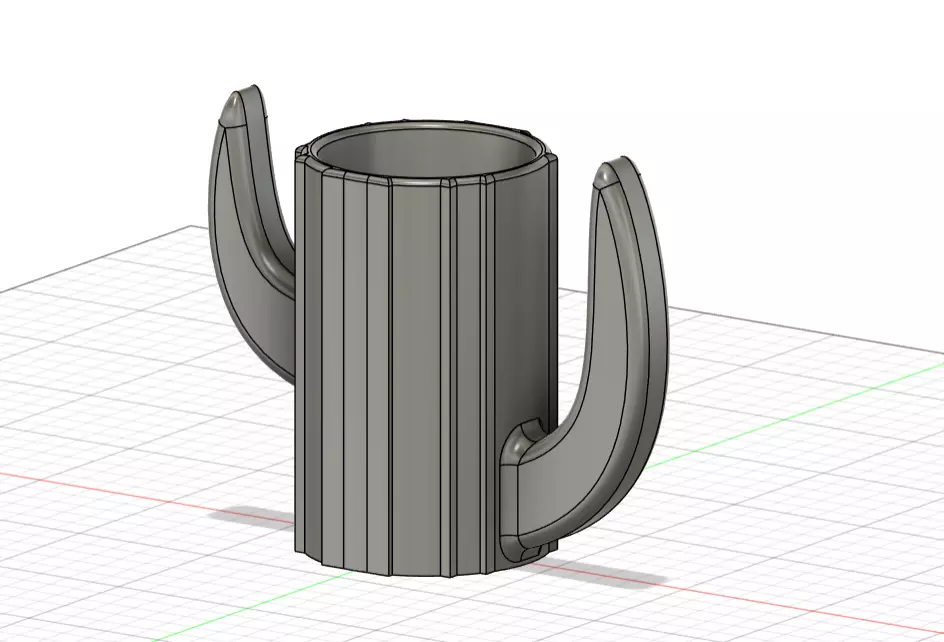Select the inner cavity of the cylinder

(425, 155)
